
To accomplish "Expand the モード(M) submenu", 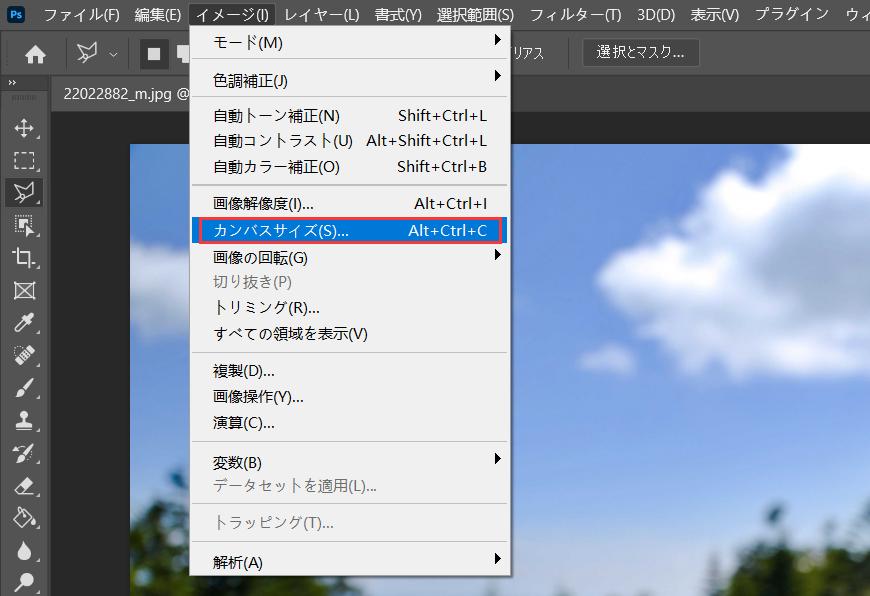I will point(349,42).
